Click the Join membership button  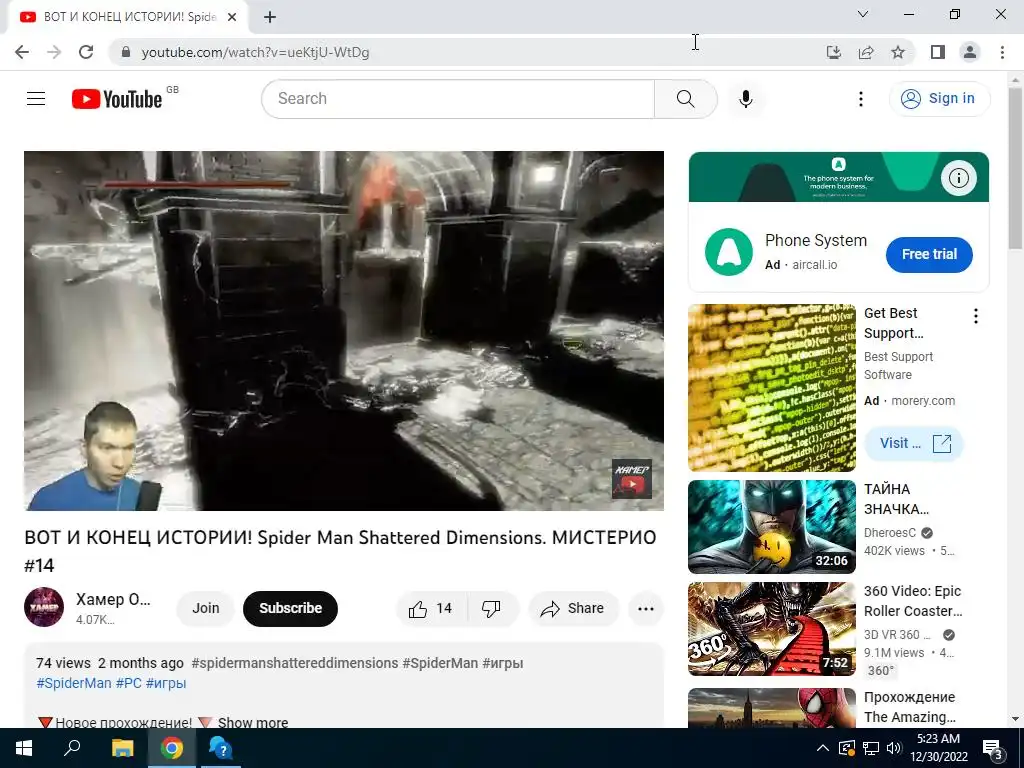pyautogui.click(x=206, y=608)
